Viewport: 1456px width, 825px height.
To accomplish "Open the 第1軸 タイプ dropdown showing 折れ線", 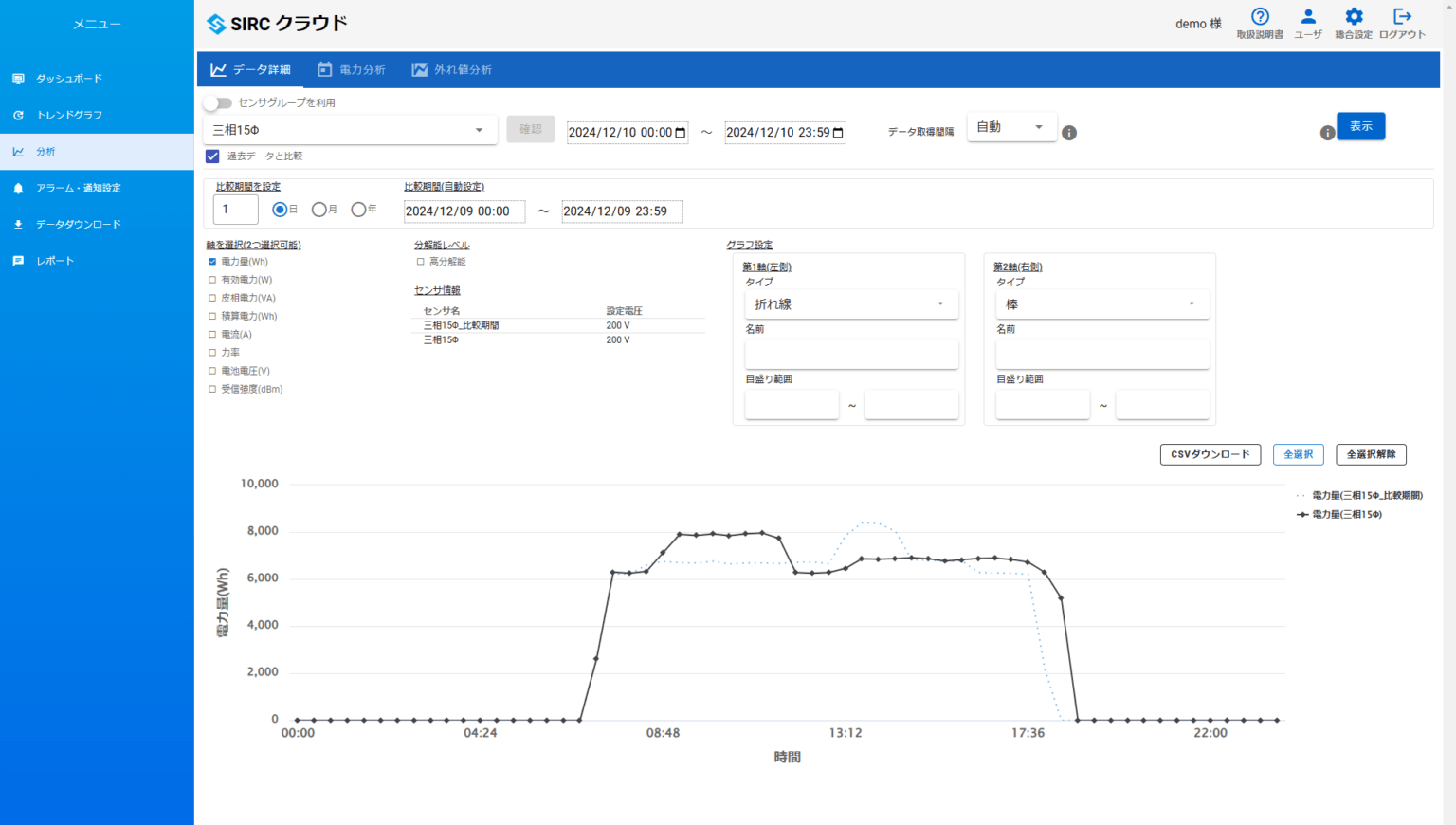I will (x=850, y=303).
